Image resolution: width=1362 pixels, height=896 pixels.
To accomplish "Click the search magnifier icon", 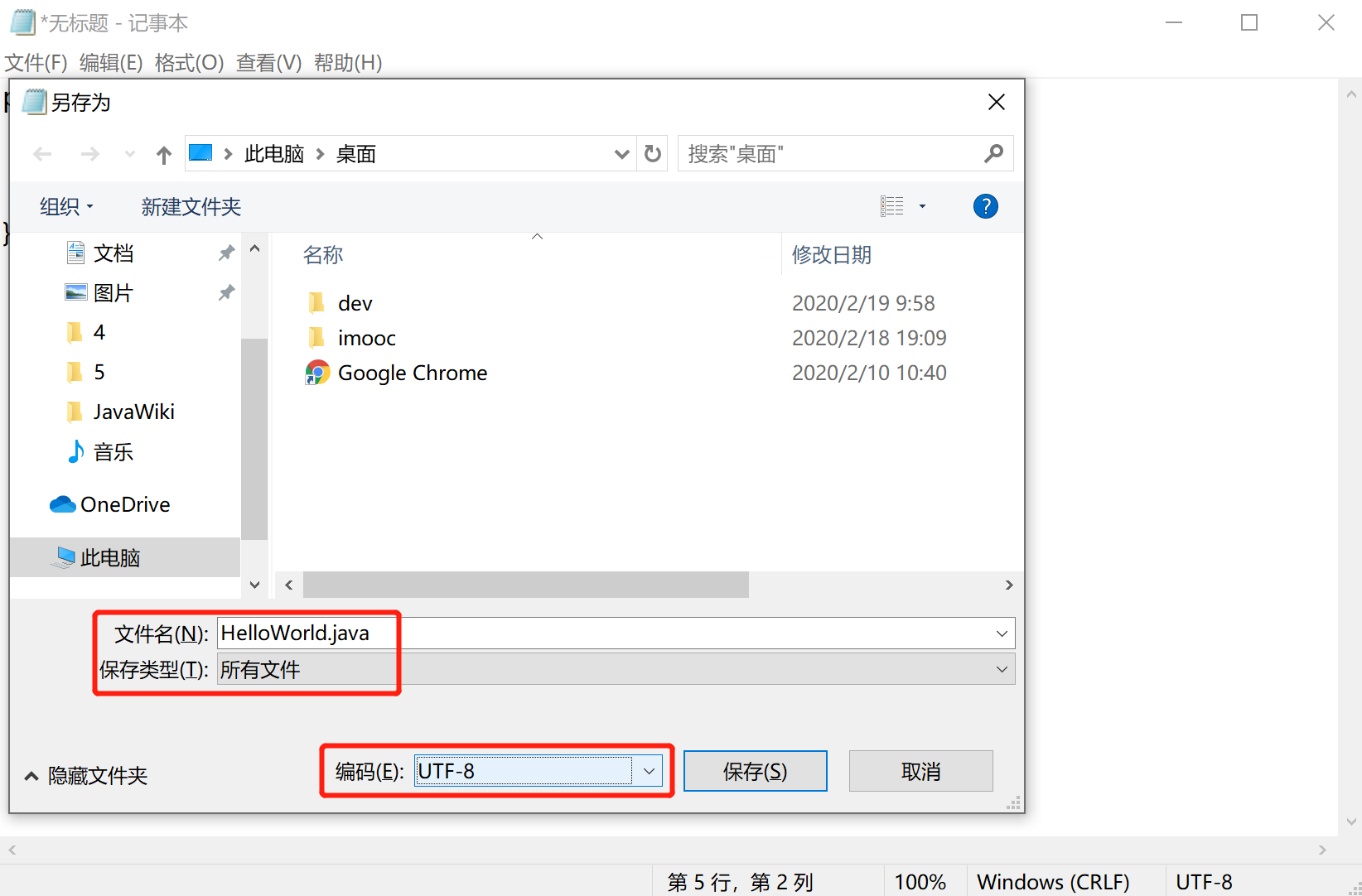I will pos(993,154).
